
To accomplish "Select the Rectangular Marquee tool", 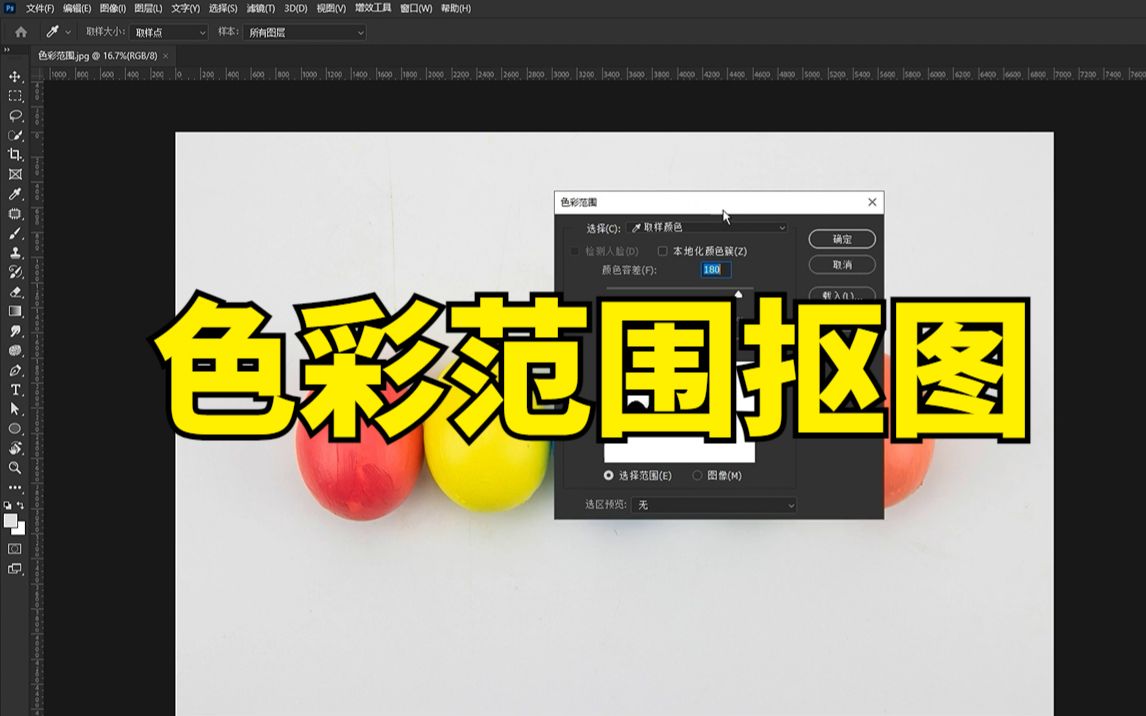I will pos(15,96).
